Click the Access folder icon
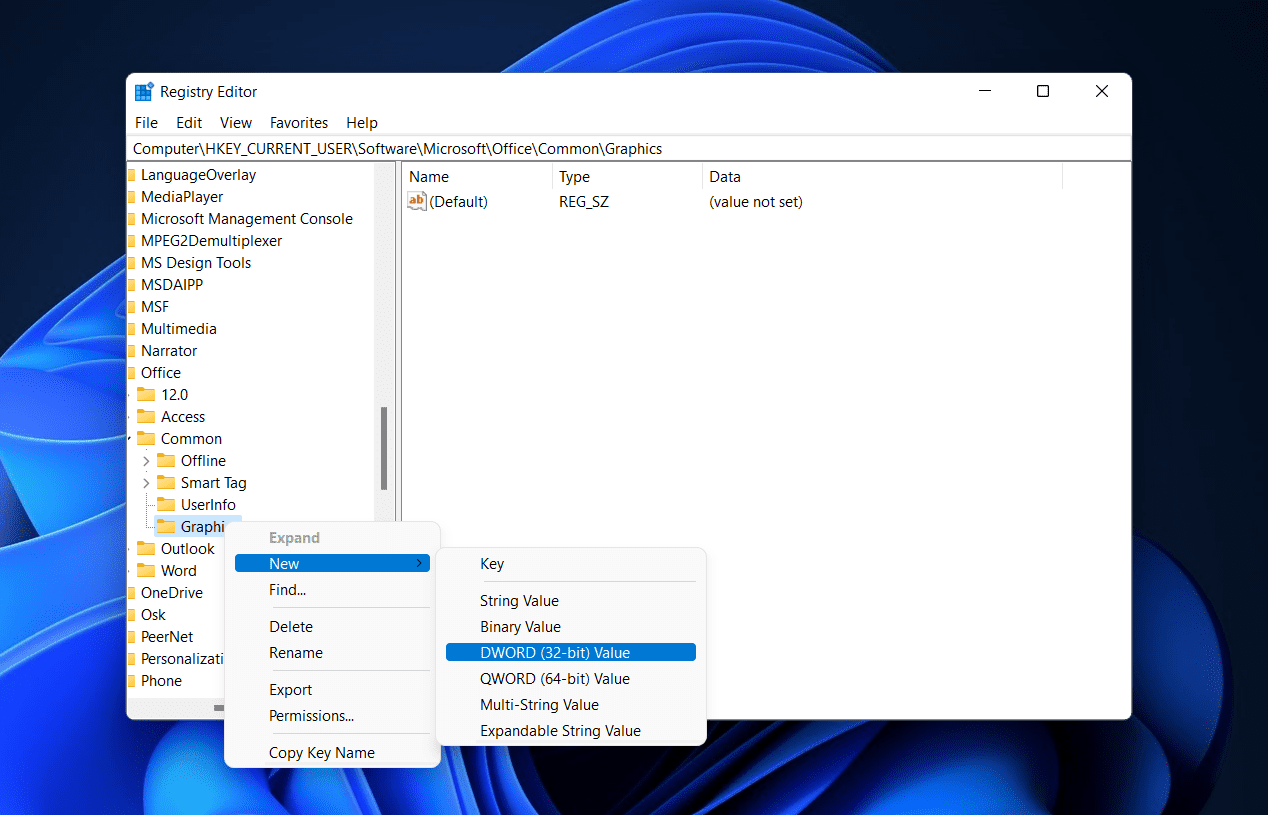Screen dimensions: 1268x815 pos(146,417)
